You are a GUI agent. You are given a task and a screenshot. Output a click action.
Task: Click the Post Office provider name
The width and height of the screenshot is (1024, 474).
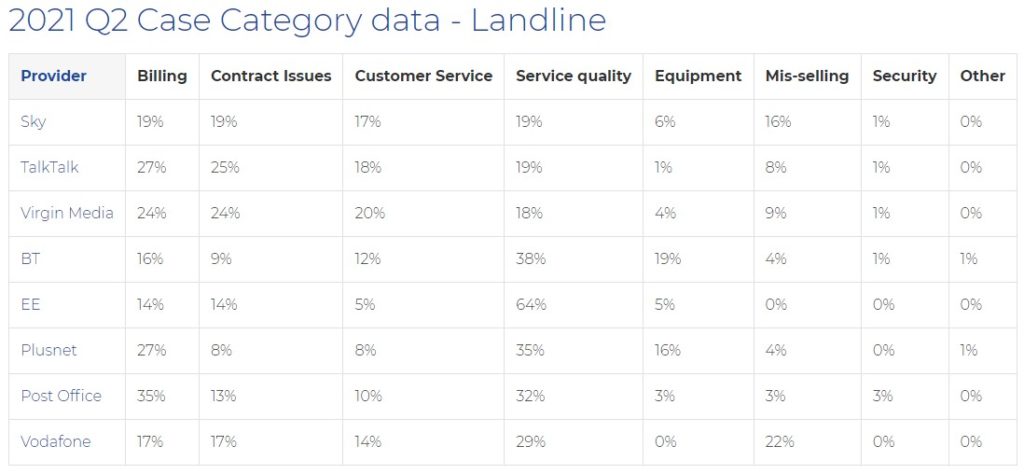[61, 396]
